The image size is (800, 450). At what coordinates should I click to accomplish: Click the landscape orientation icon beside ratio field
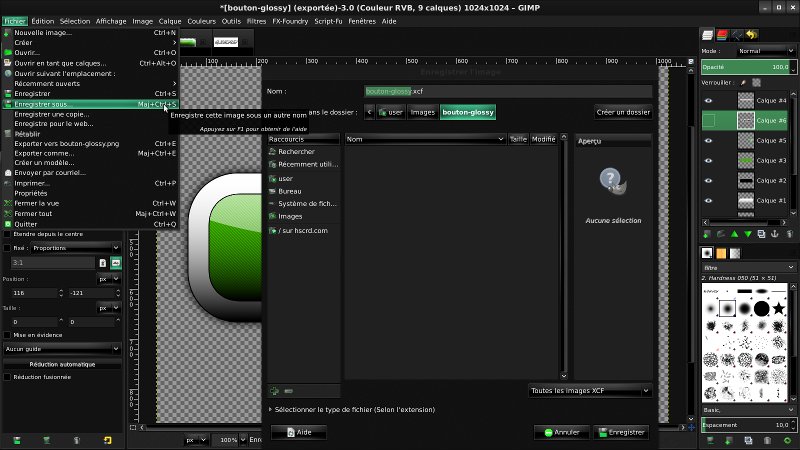point(116,263)
